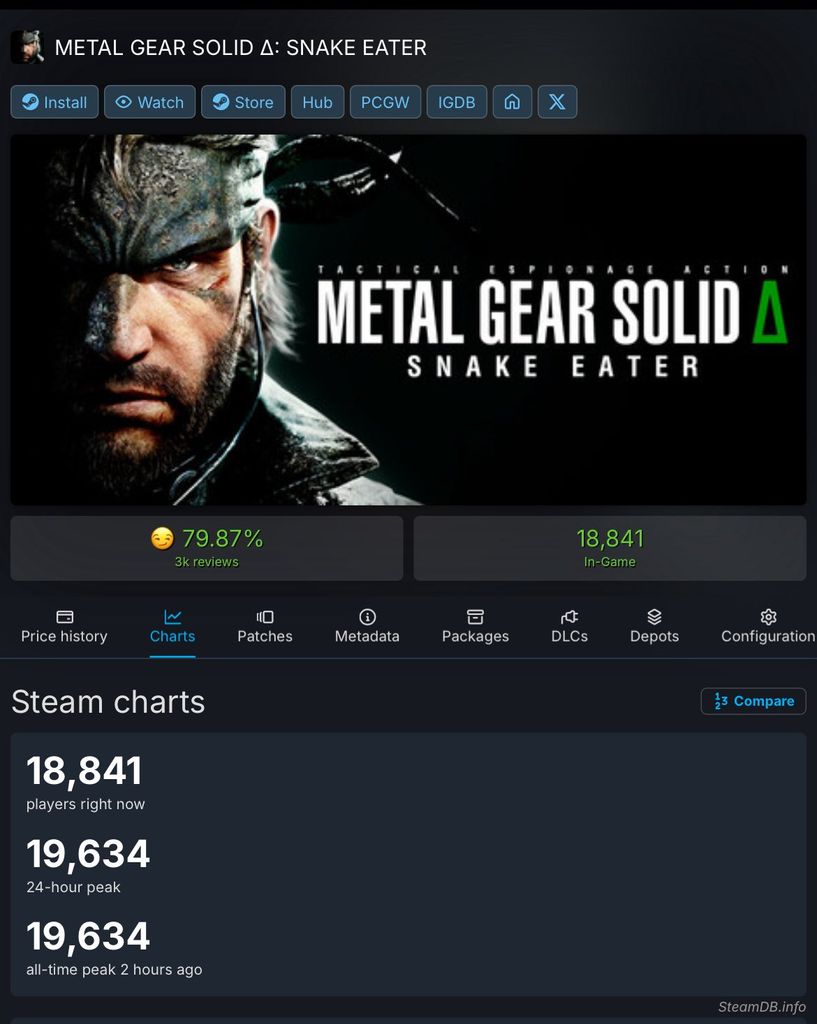817x1024 pixels.
Task: Click the Install button with Steam icon
Action: coord(55,102)
